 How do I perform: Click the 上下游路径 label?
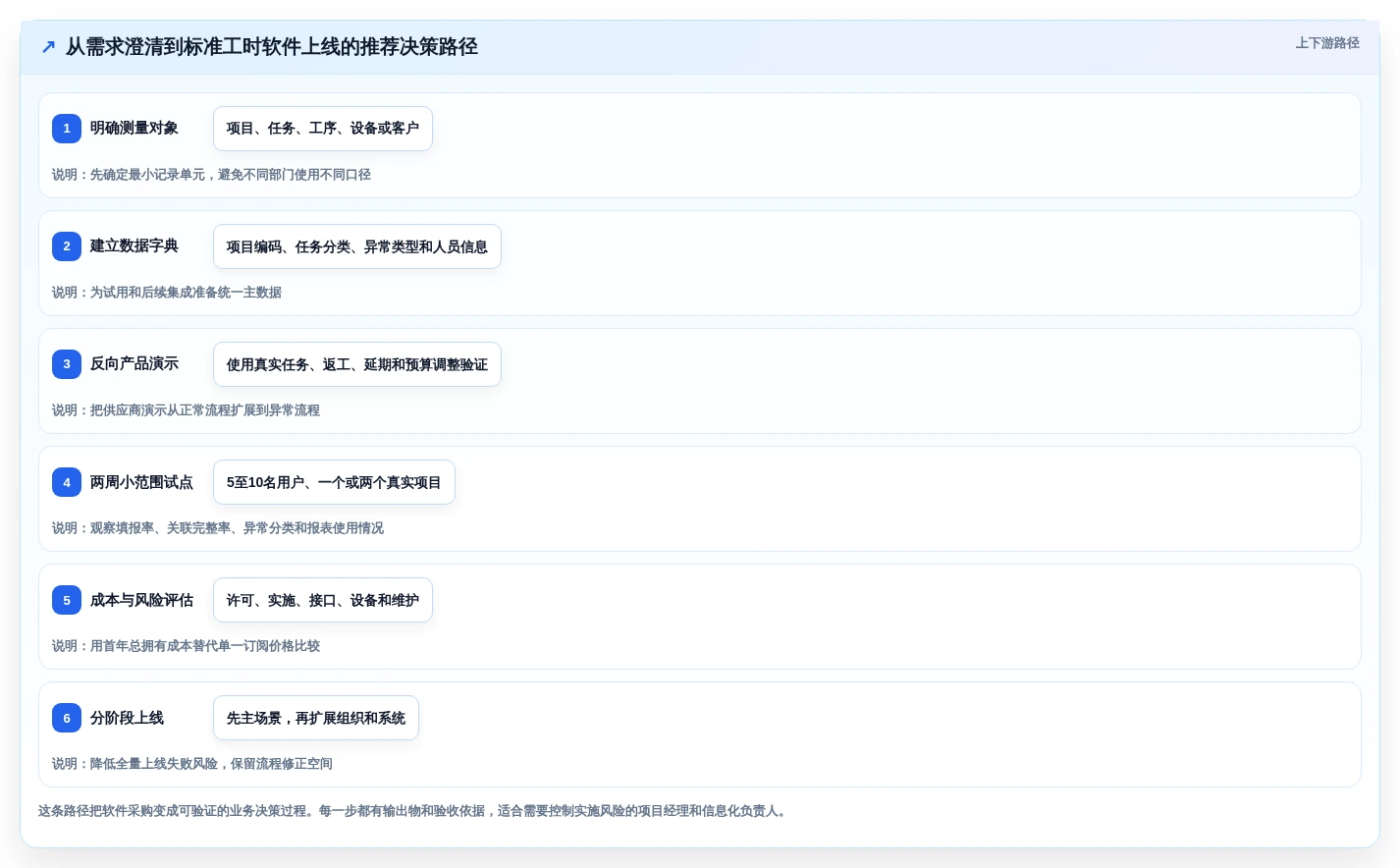(x=1327, y=43)
